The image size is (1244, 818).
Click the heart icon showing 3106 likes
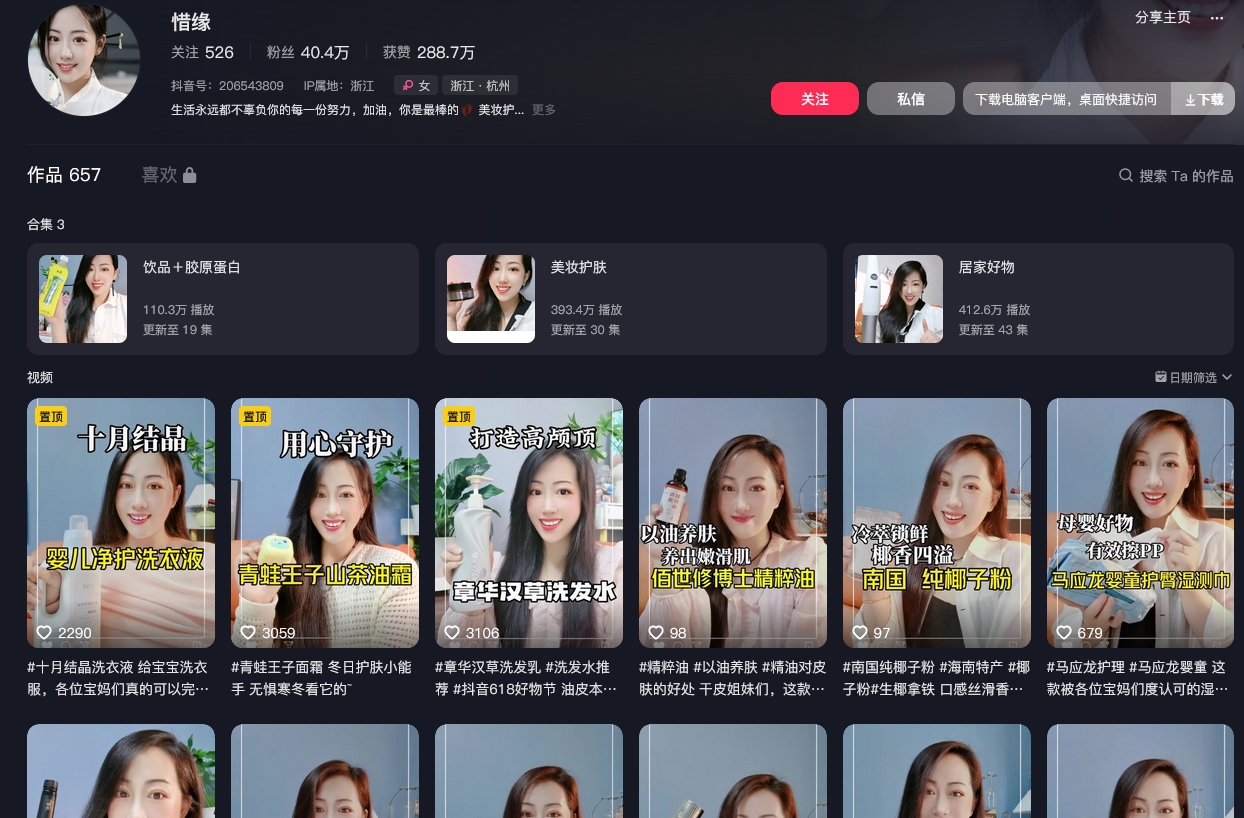(452, 633)
